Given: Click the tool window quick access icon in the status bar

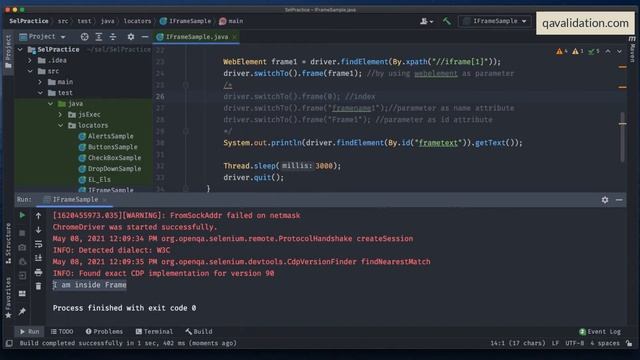Looking at the screenshot, I should point(9,343).
